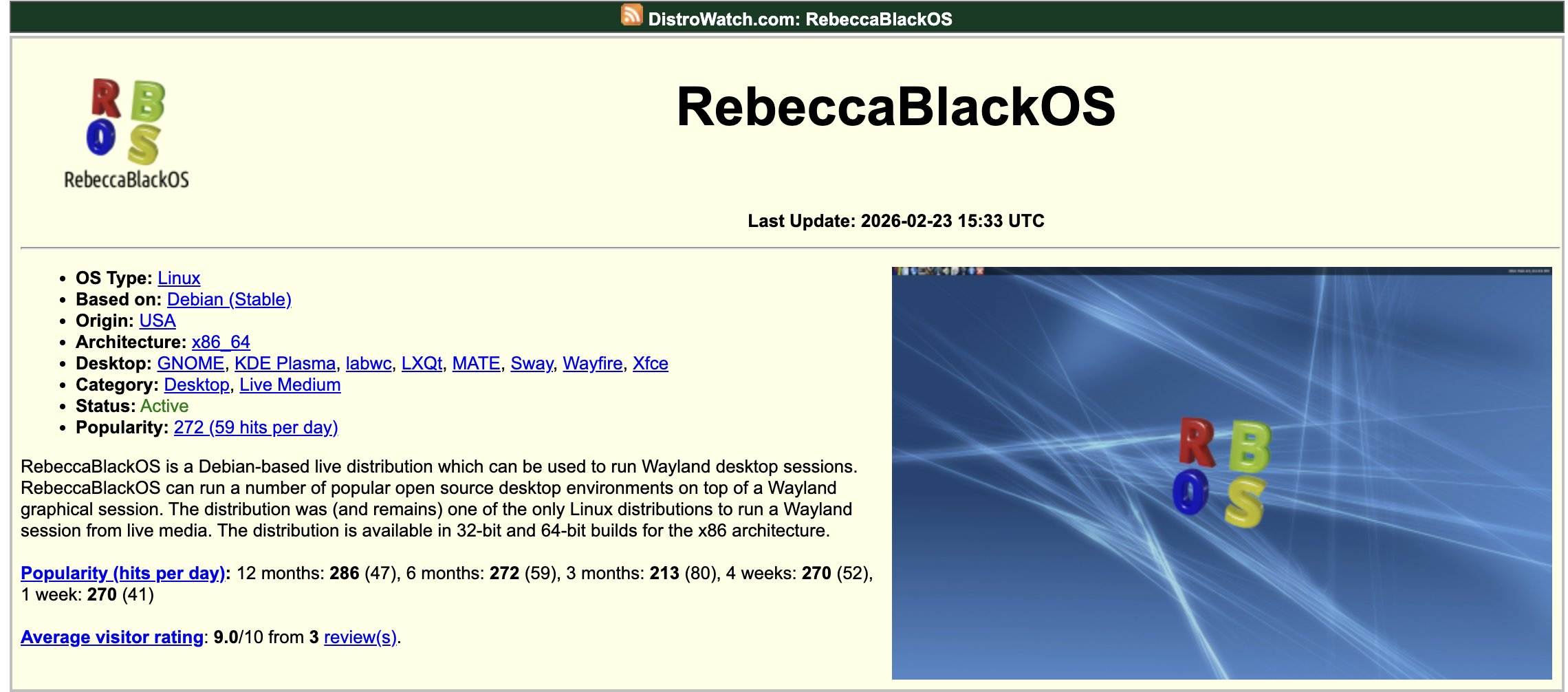This screenshot has height=692, width=1568.
Task: Click the Wayfire link
Action: (x=592, y=363)
